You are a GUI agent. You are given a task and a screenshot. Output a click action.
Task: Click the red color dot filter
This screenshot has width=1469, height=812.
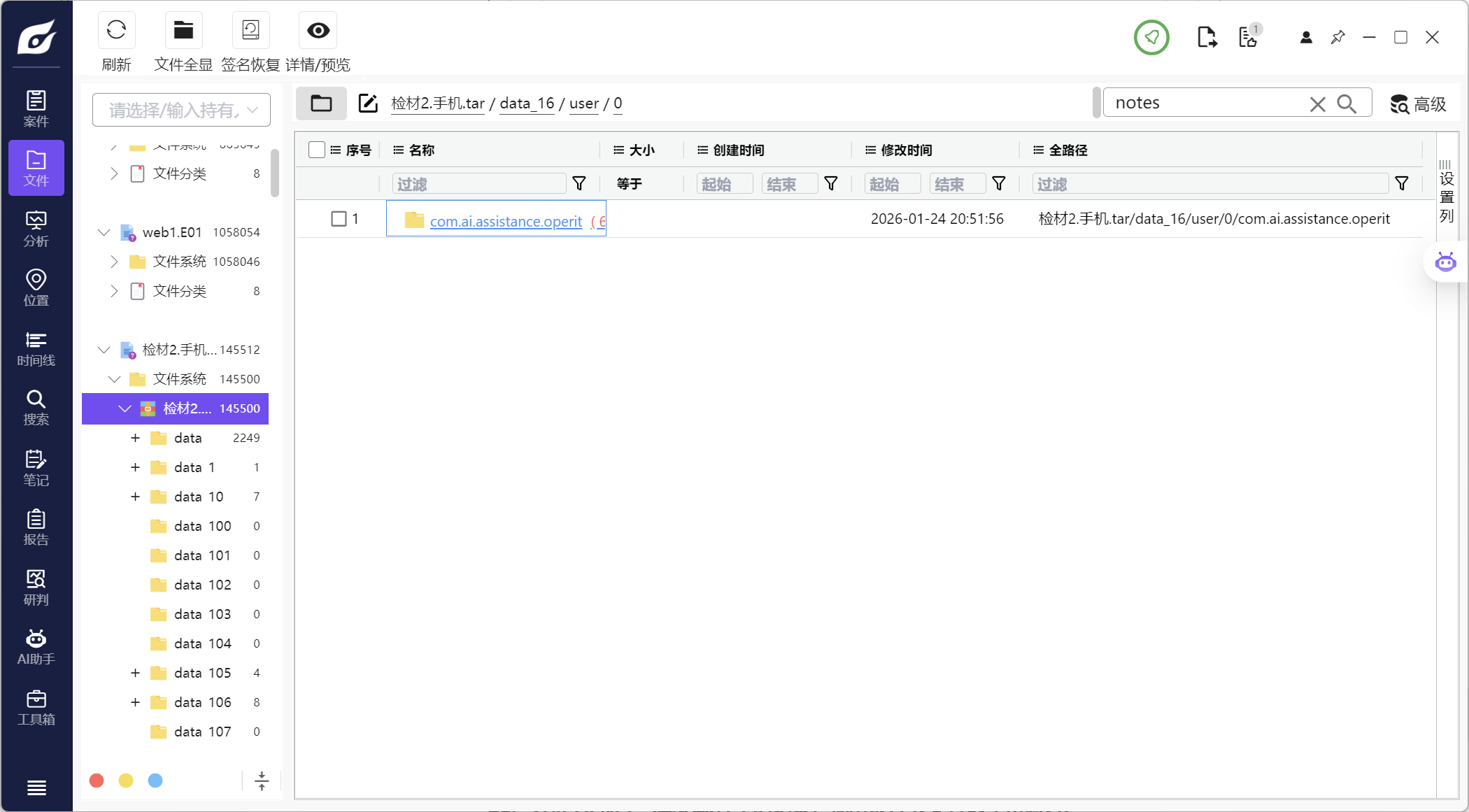(x=97, y=781)
